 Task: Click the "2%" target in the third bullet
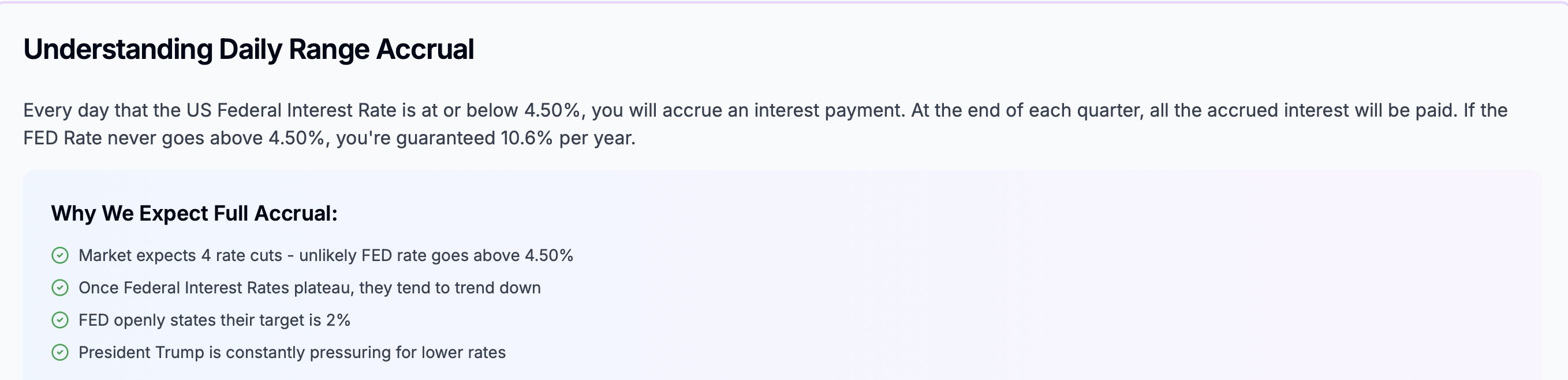(338, 320)
